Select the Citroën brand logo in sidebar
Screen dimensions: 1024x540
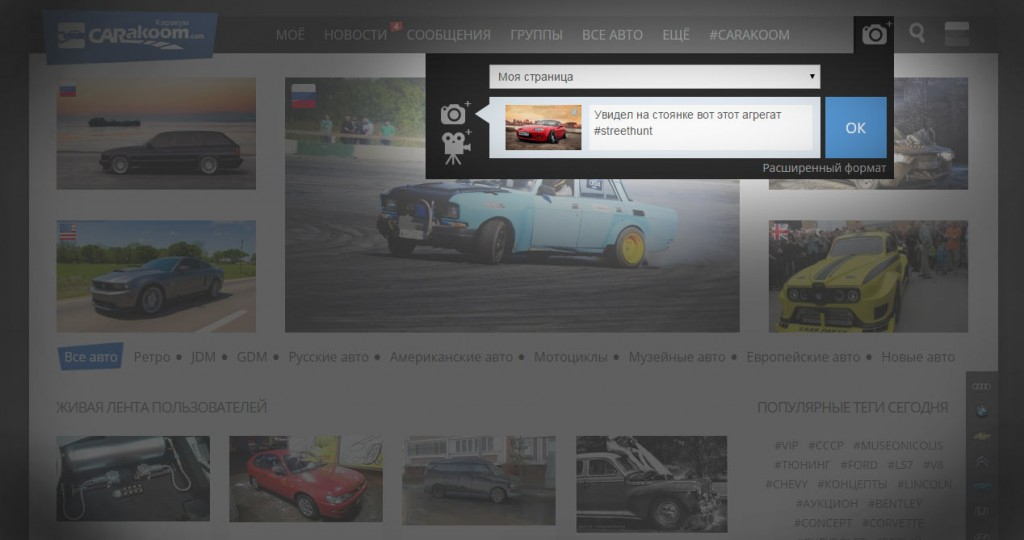[982, 462]
